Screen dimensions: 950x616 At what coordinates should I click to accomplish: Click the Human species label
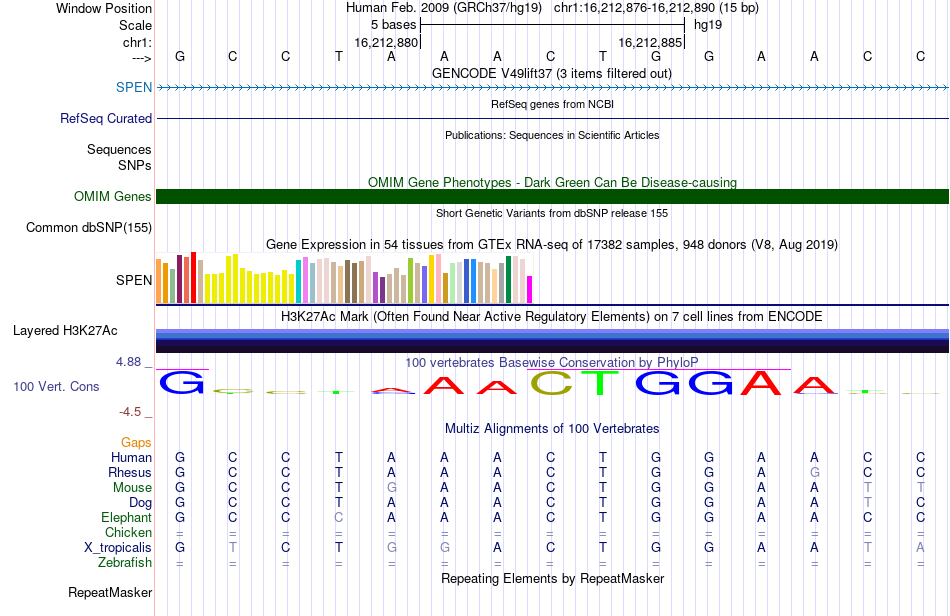coord(131,457)
